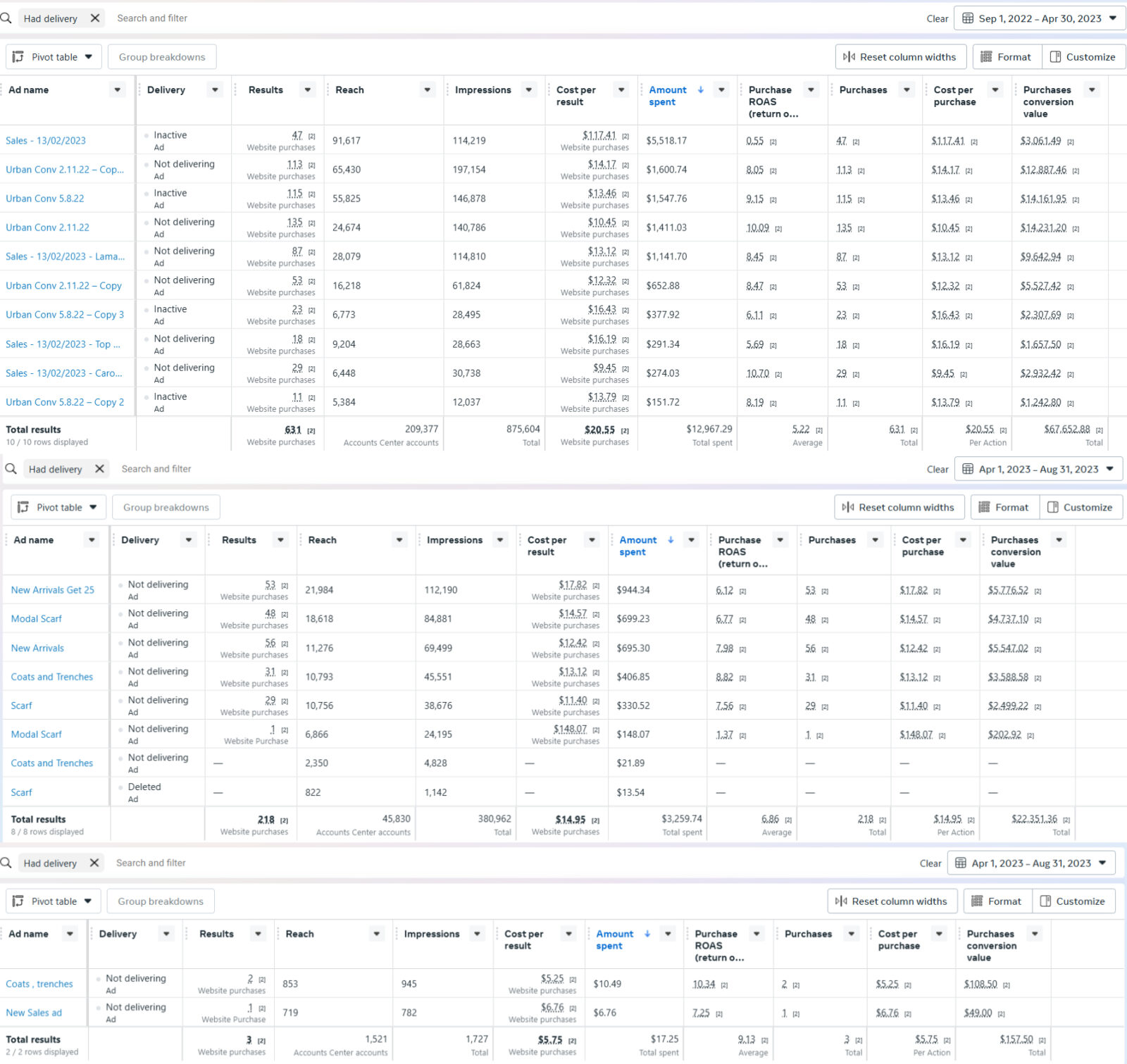Click Reset column widths in top panel

[899, 57]
